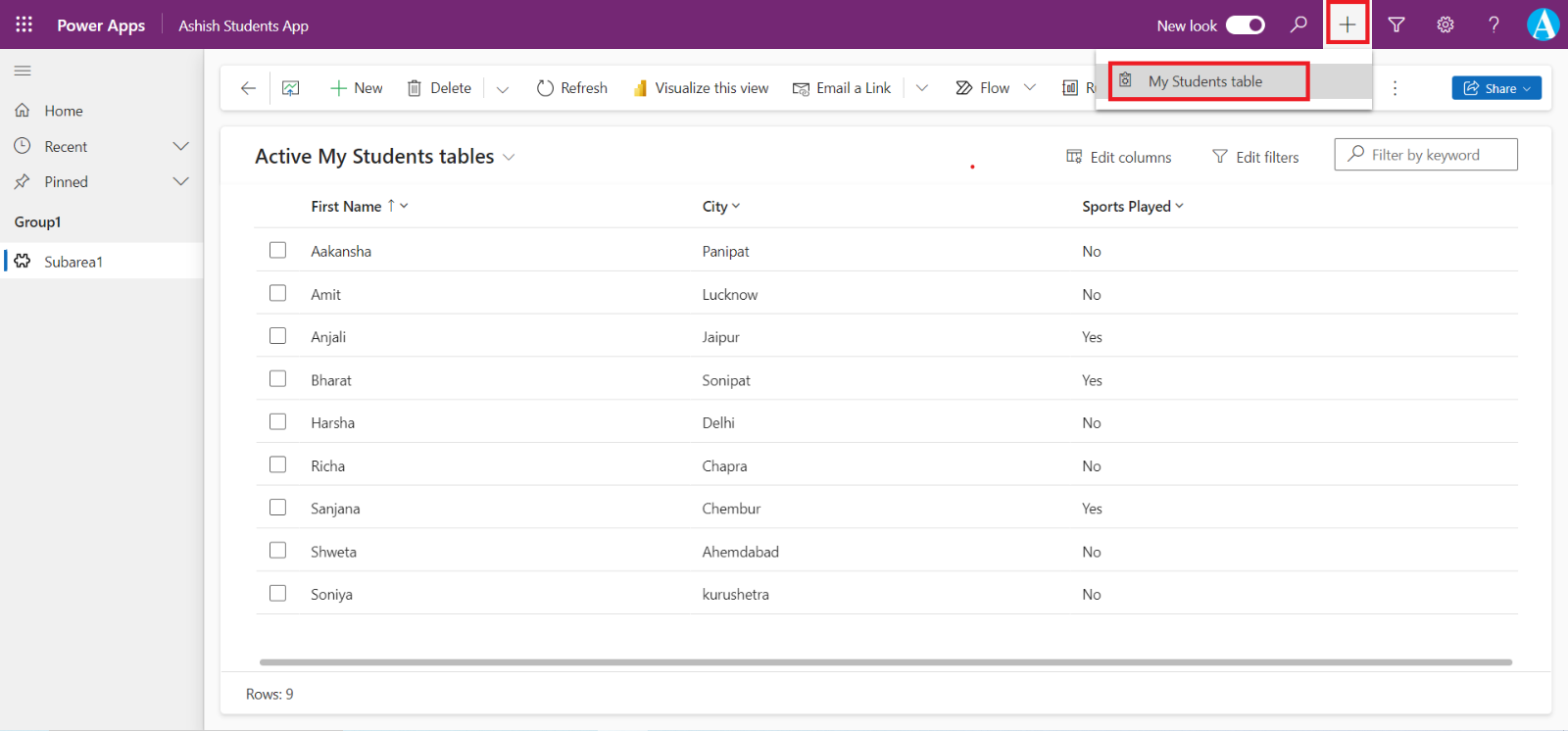Tick the checkbox next to Sanjana
Screen dimensions: 1568x731
[x=278, y=508]
